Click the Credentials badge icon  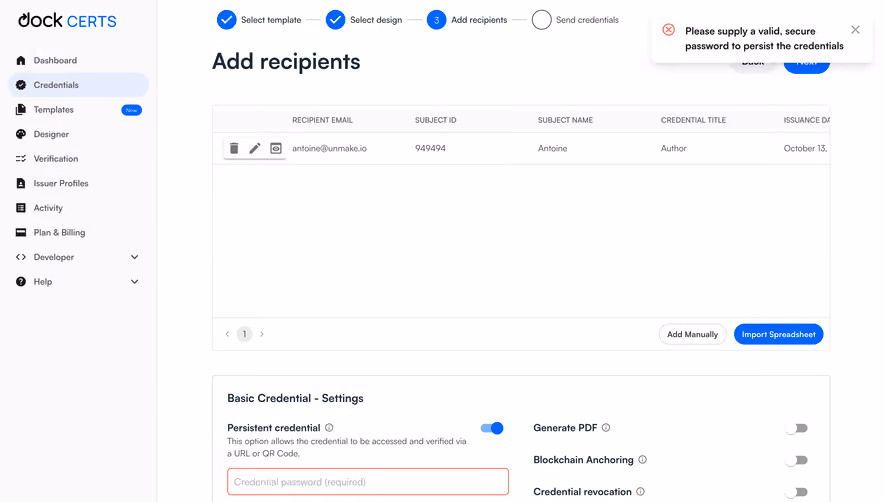[21, 85]
